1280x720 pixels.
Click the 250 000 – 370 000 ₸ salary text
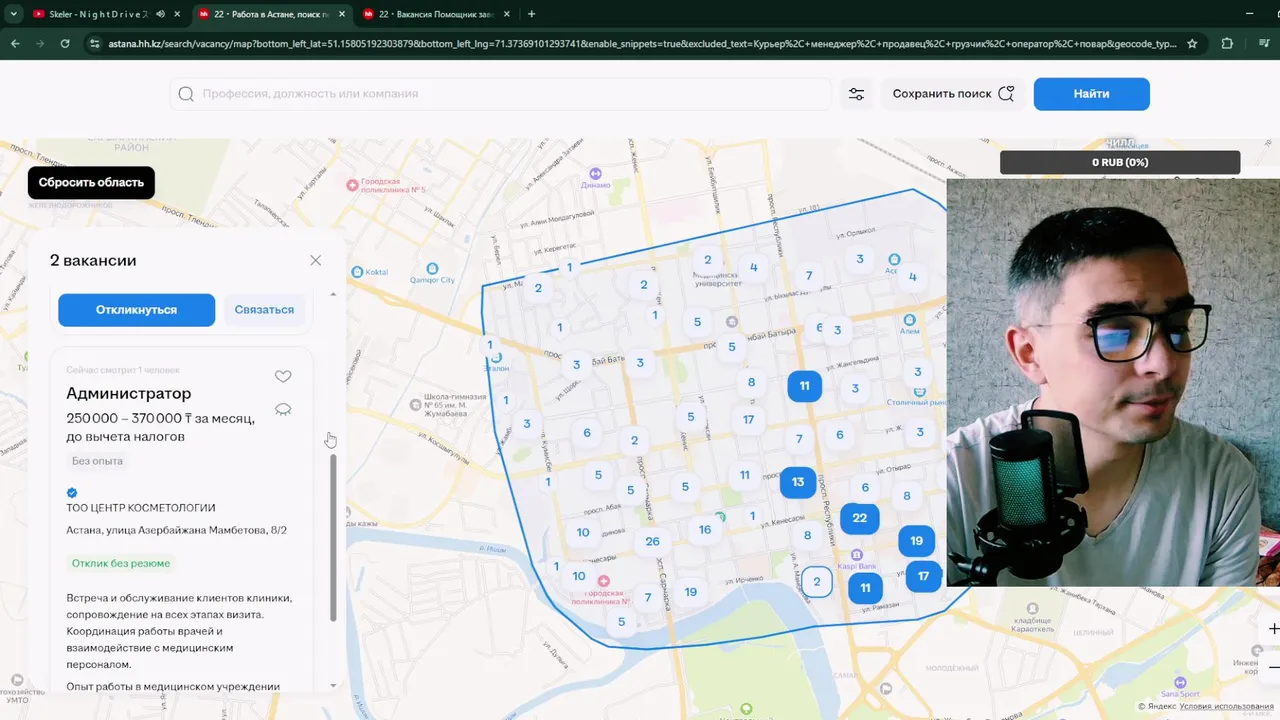[160, 427]
